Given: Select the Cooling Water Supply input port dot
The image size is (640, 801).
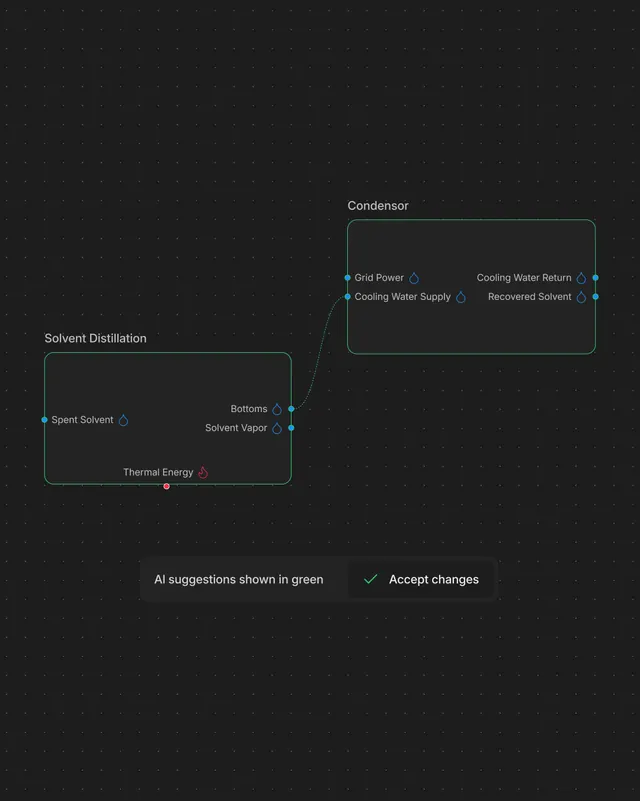Looking at the screenshot, I should coord(347,297).
